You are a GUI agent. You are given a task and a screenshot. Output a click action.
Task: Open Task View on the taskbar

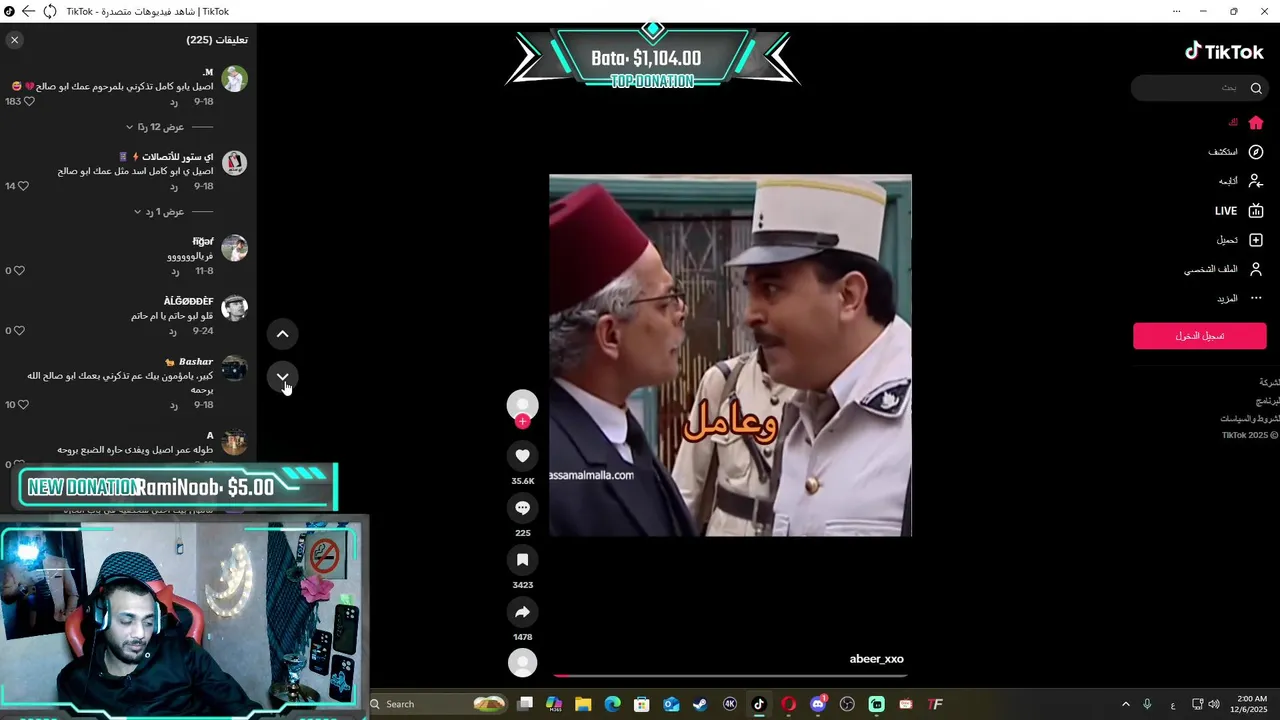pos(525,704)
